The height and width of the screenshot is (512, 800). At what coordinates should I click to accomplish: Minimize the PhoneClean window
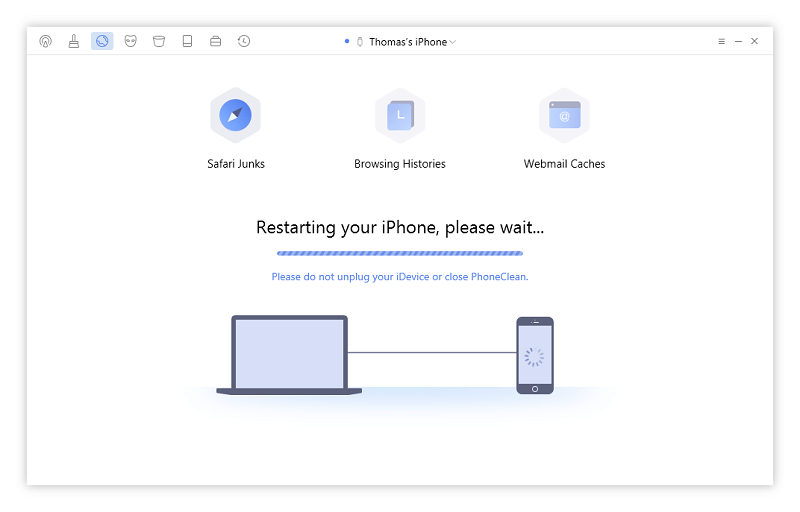(738, 41)
